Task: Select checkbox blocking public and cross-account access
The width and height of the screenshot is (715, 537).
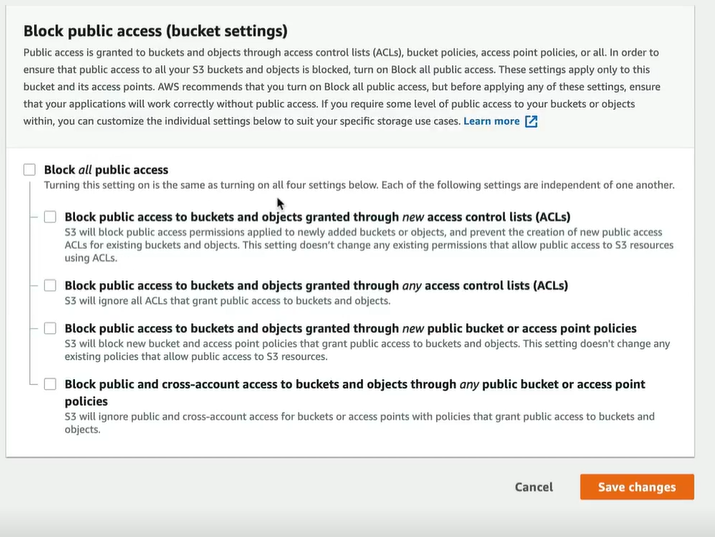Action: tap(50, 384)
